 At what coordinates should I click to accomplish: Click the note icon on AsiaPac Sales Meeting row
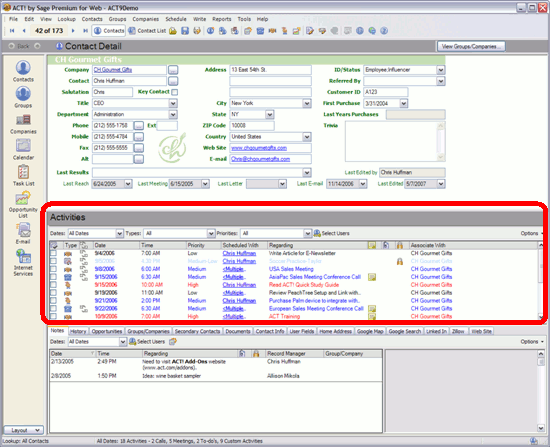[372, 277]
